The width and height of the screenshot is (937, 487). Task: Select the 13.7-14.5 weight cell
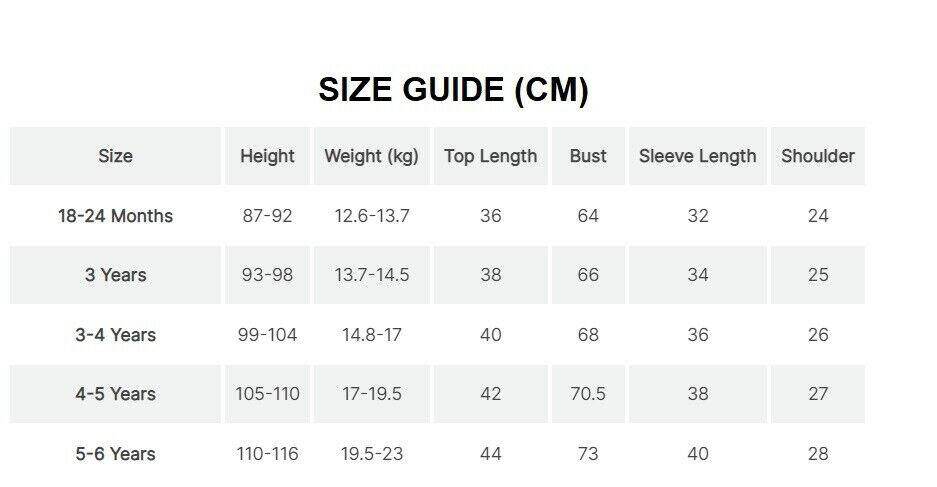coord(371,275)
